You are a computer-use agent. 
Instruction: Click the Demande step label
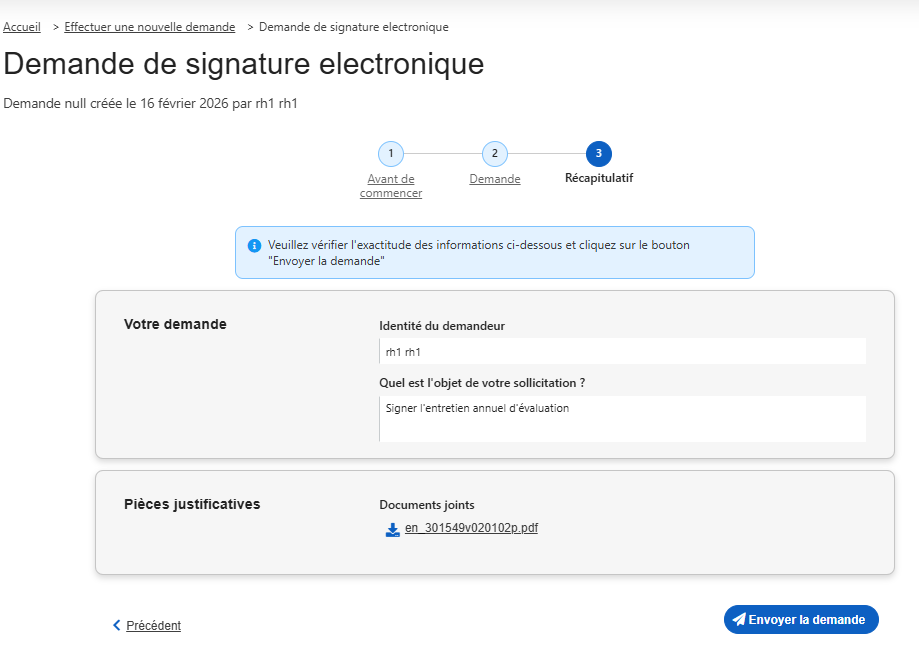coord(494,179)
